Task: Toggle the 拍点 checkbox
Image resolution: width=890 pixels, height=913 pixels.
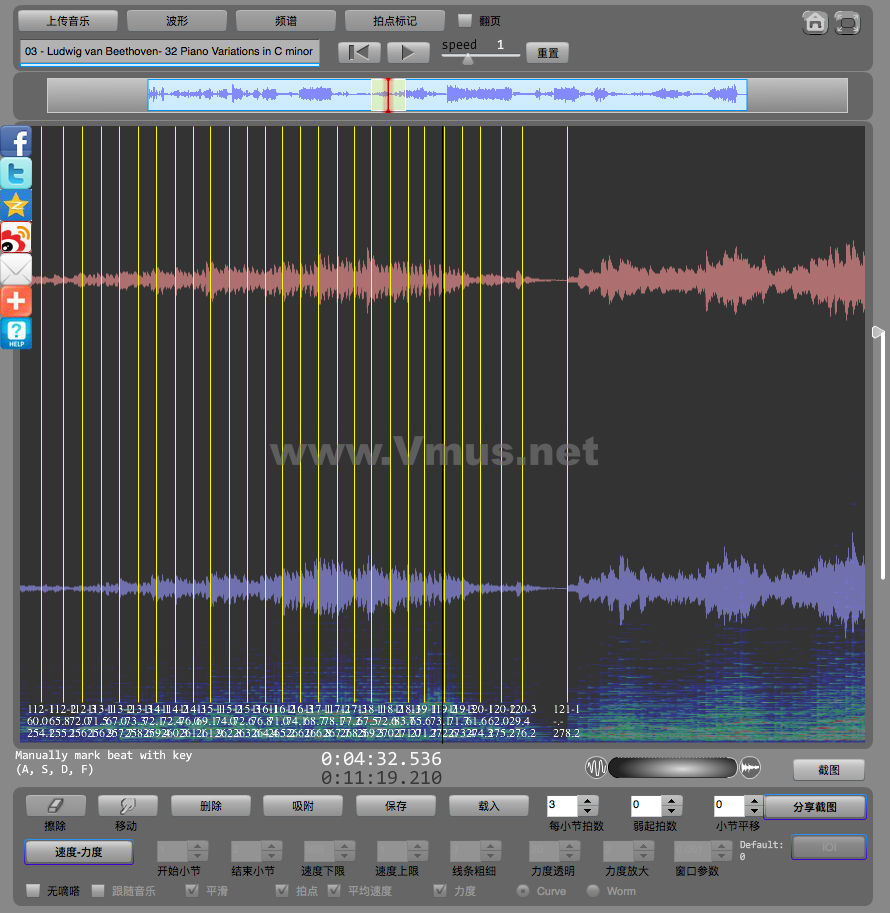Action: 282,890
